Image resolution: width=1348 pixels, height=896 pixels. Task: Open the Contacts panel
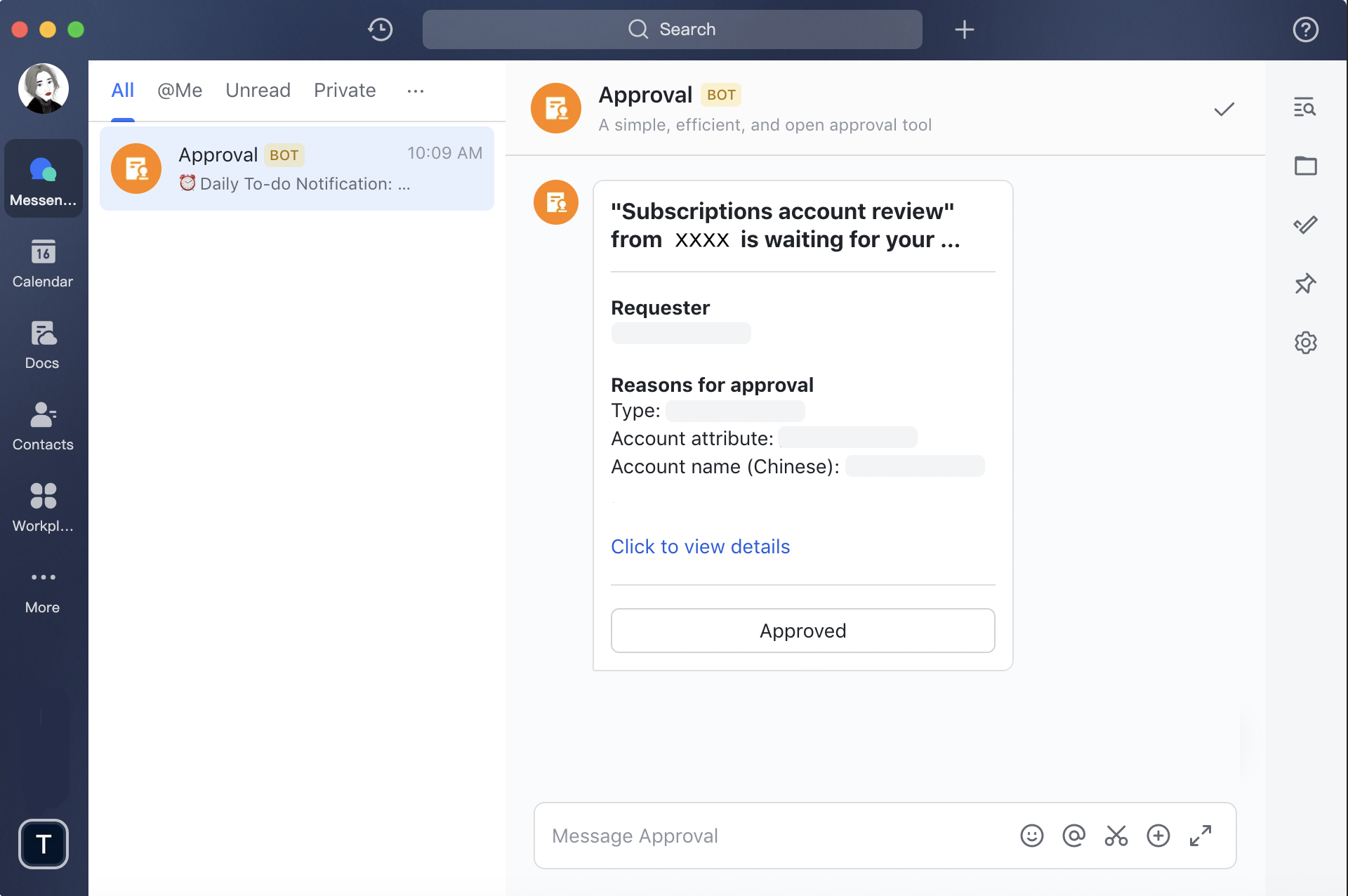click(43, 426)
